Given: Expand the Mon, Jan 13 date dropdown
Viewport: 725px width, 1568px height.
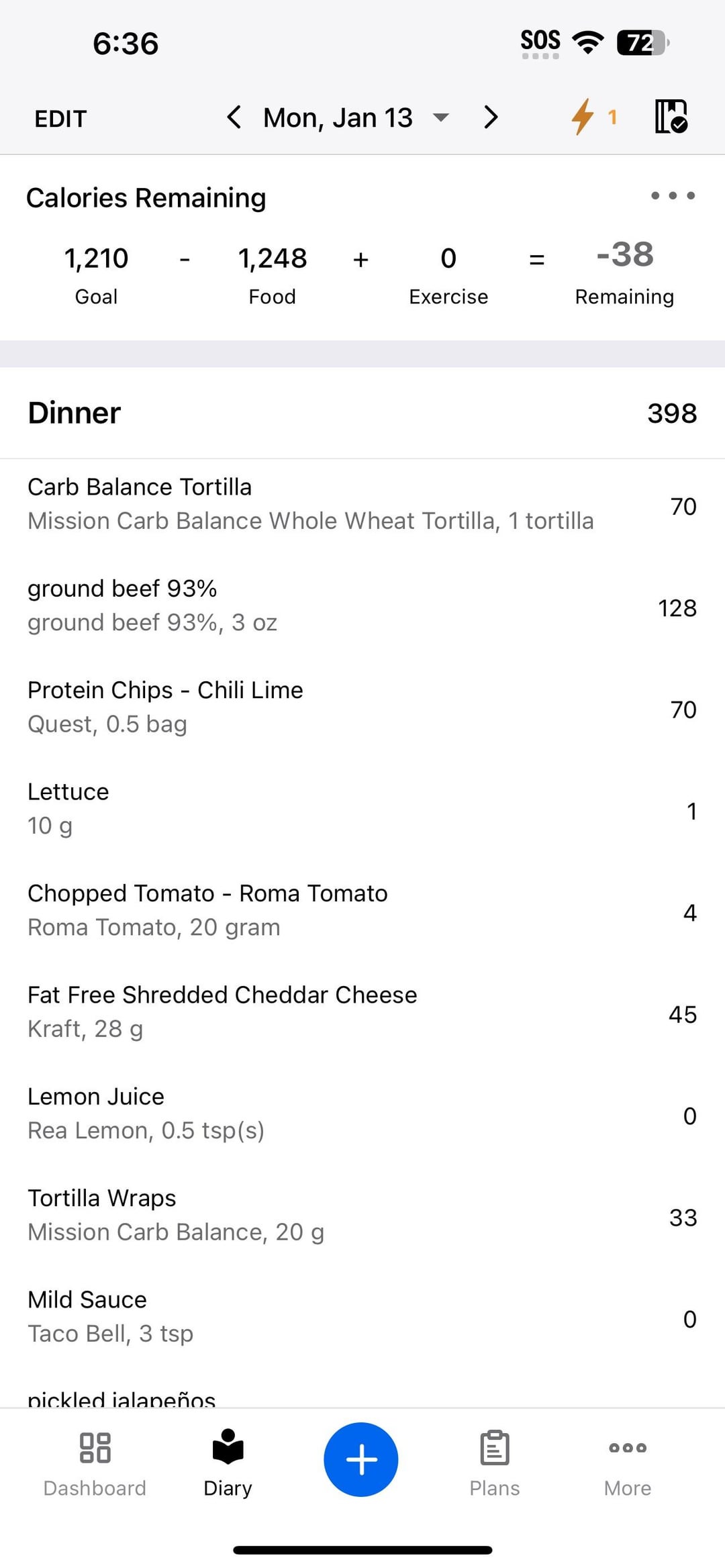Looking at the screenshot, I should coord(356,117).
